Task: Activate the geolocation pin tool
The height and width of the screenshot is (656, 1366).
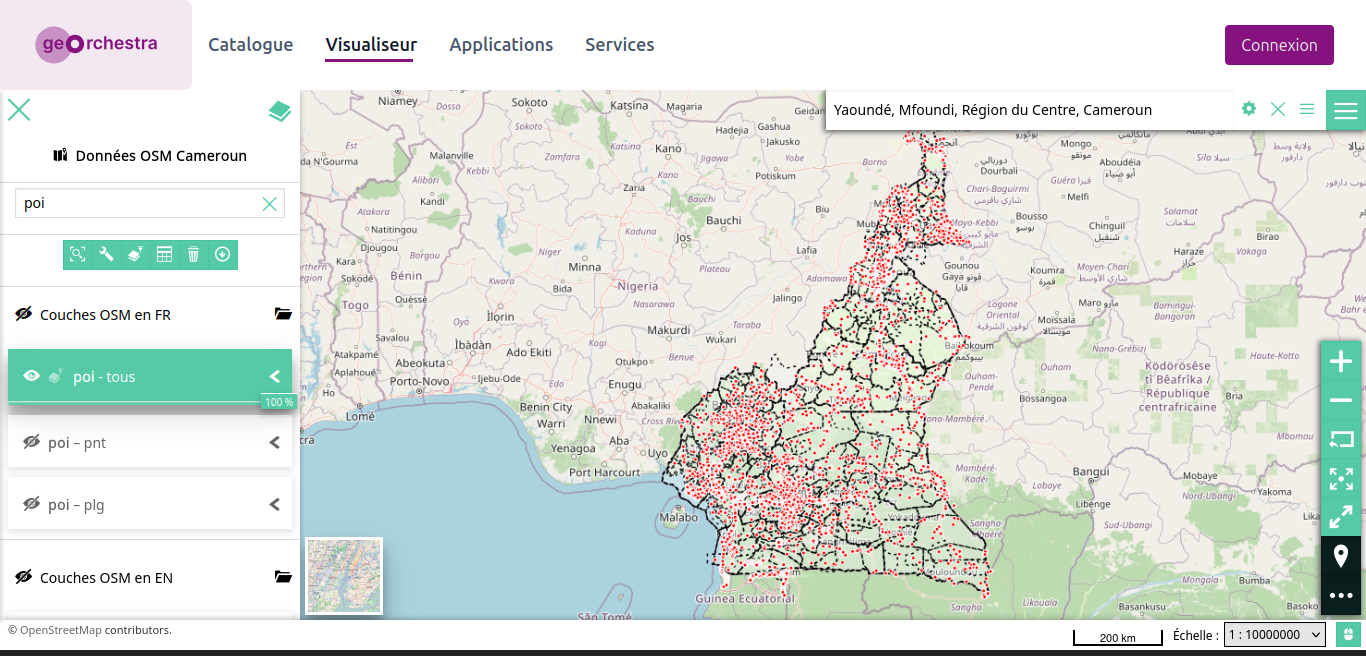Action: (1341, 555)
